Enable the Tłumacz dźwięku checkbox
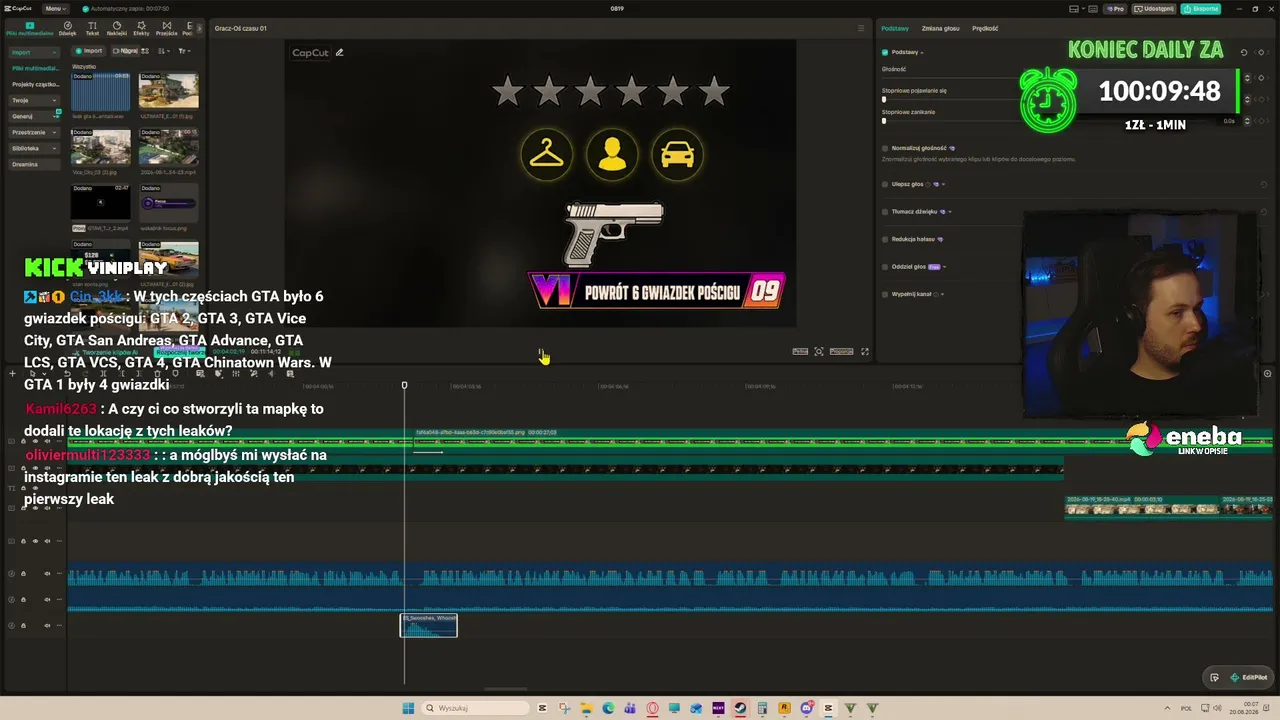1280x720 pixels. tap(885, 212)
